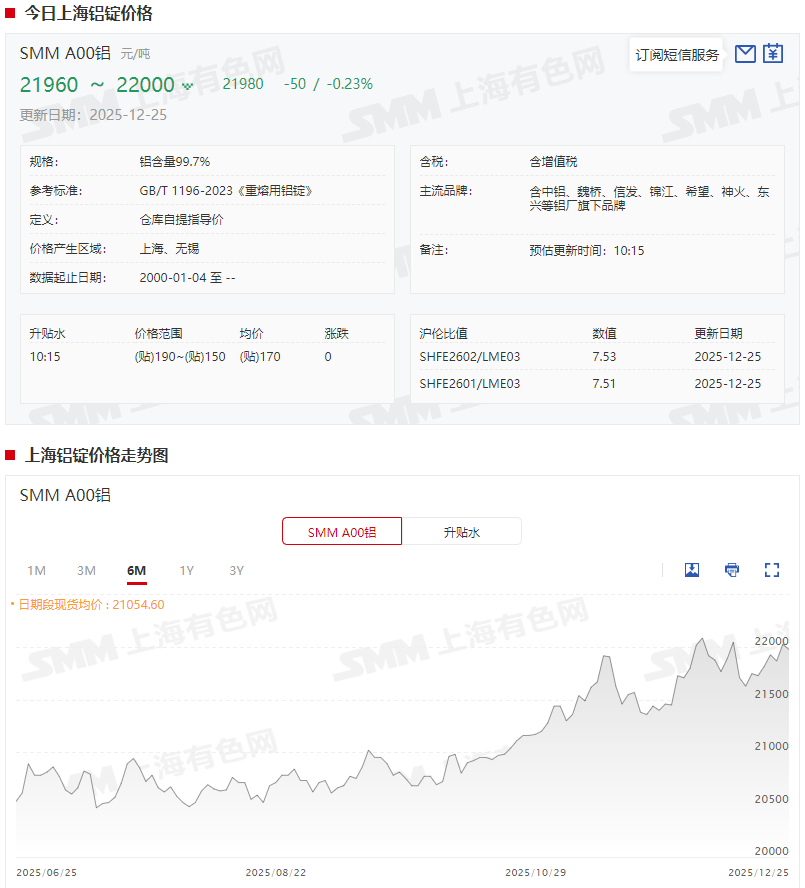Select the 3Y time range
Screen dimensions: 805x888
pyautogui.click(x=237, y=571)
